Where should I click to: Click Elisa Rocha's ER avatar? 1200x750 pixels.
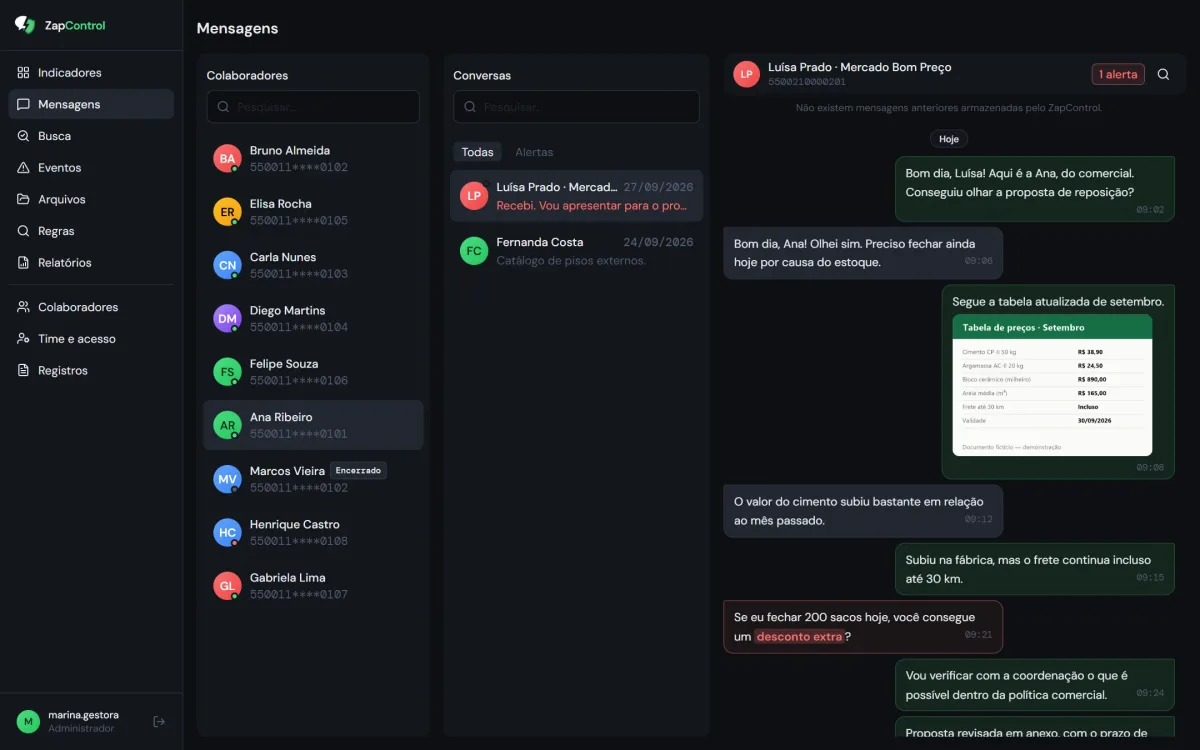tap(228, 212)
